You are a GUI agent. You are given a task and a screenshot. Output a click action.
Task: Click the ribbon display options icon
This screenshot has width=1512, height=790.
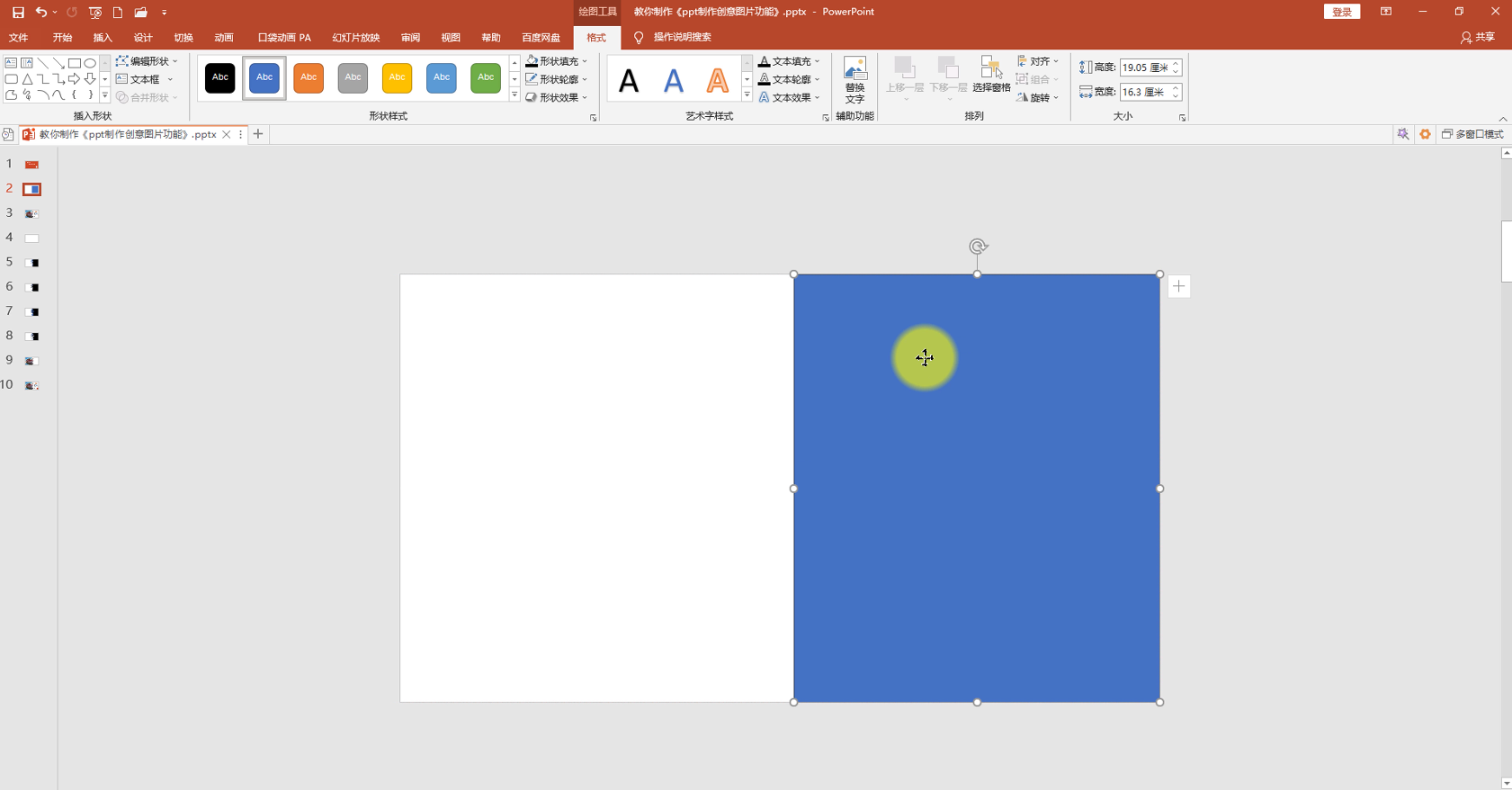[x=1386, y=12]
